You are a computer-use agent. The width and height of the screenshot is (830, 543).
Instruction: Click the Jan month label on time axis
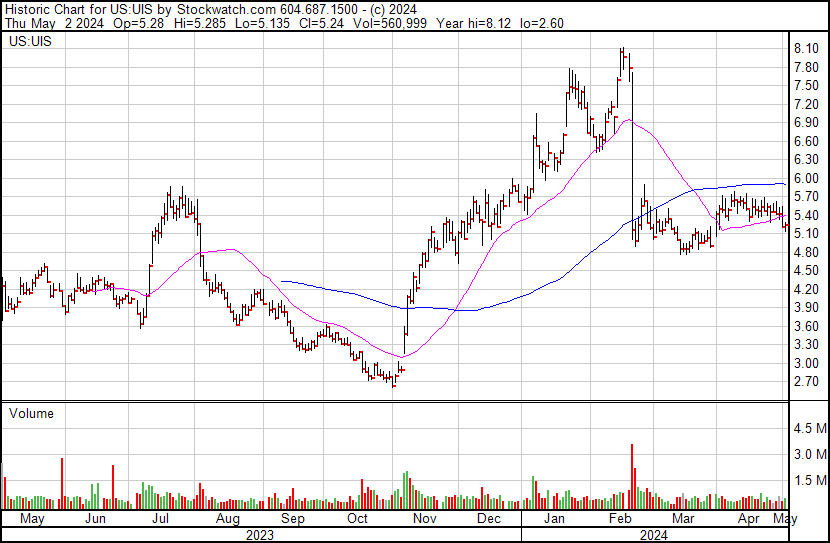(555, 520)
